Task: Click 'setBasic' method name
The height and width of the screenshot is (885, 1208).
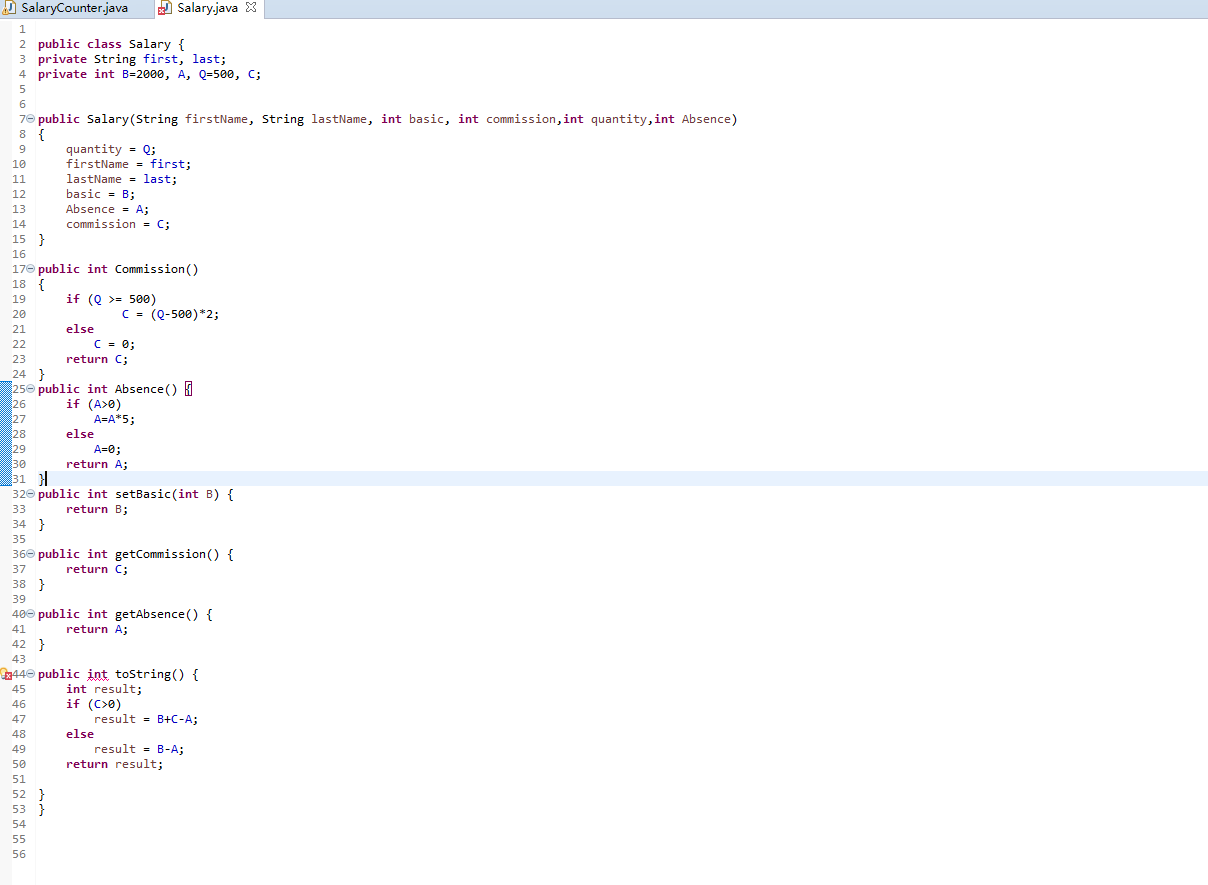Action: click(143, 494)
